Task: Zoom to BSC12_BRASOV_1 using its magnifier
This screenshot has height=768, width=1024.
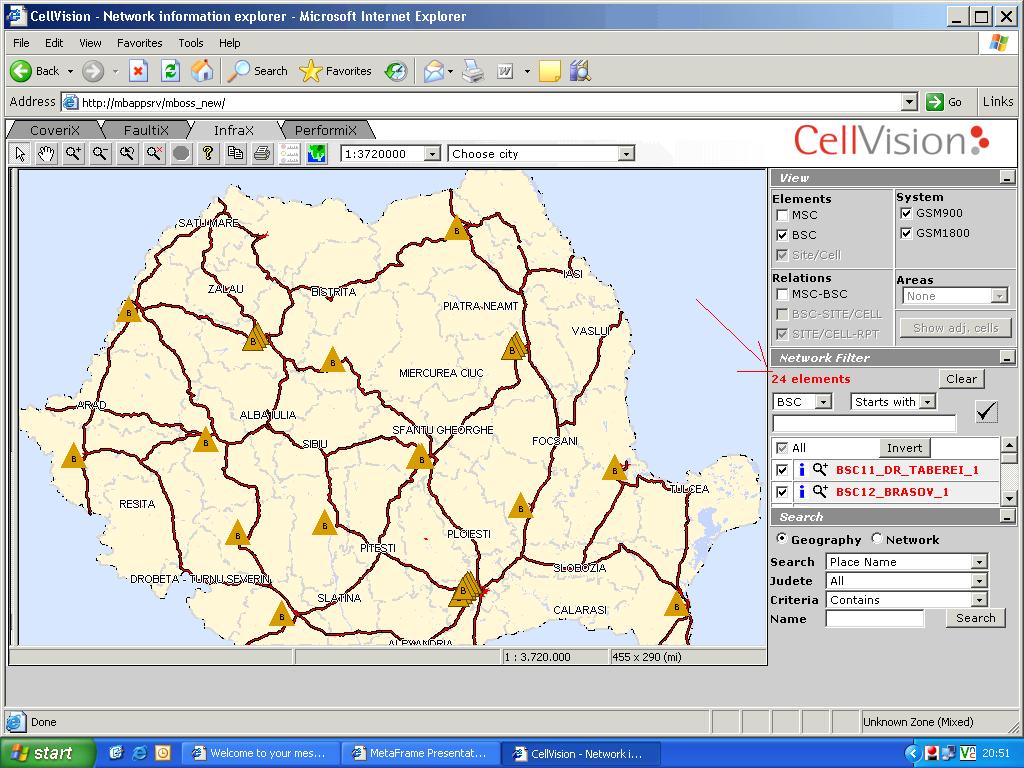Action: (820, 491)
